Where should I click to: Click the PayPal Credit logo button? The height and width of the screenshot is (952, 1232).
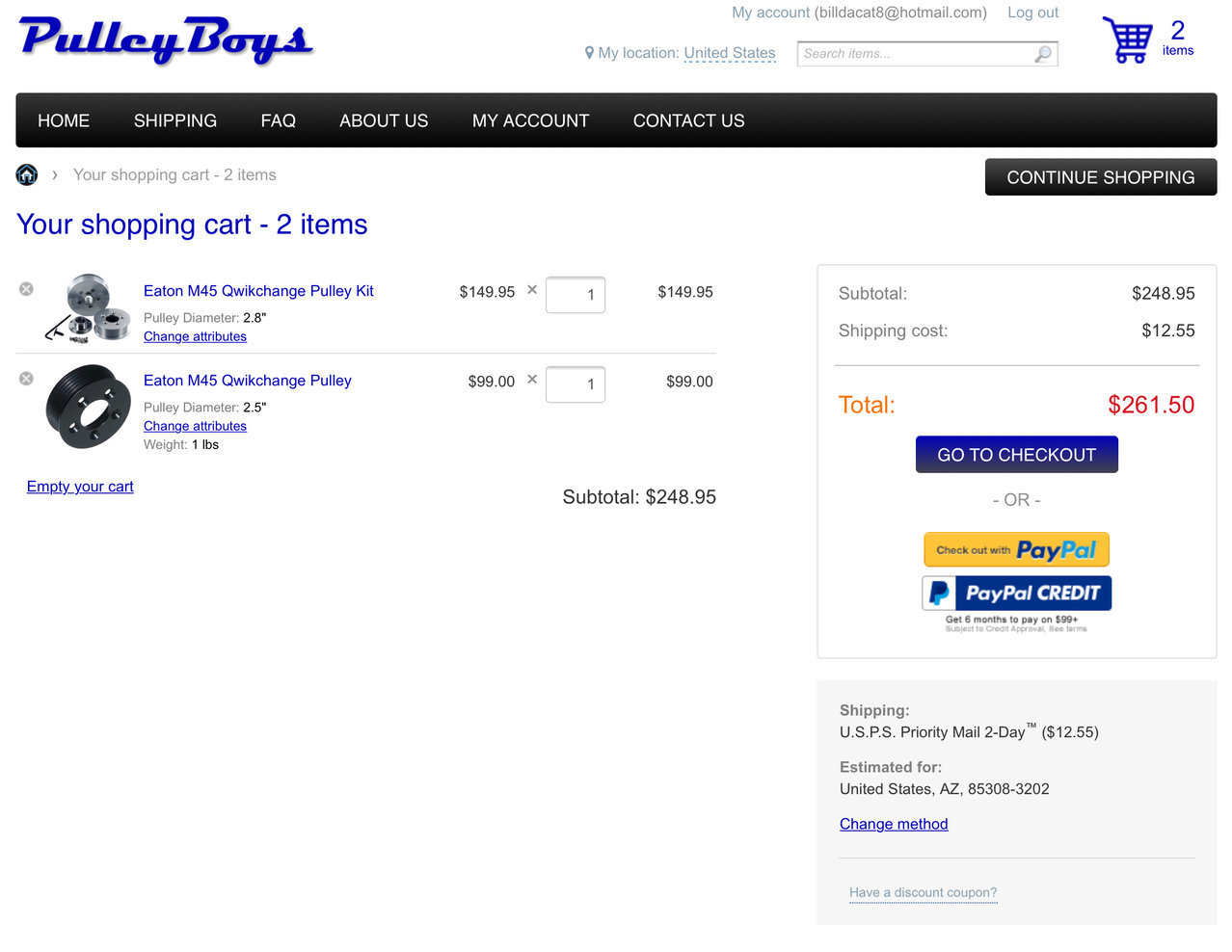click(x=1016, y=593)
